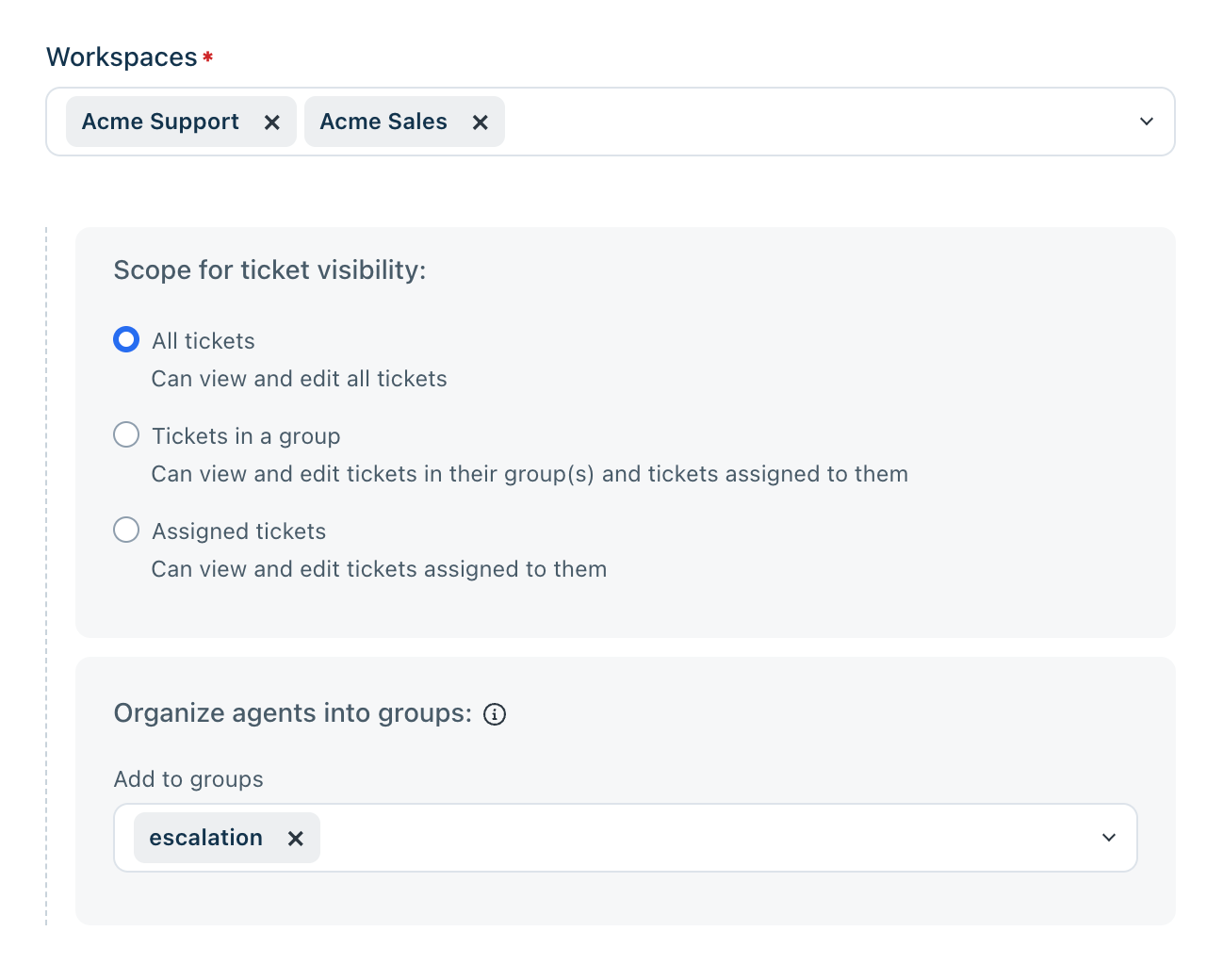The image size is (1223, 980).
Task: Expand the Workspaces dropdown chevron
Action: 1147,122
